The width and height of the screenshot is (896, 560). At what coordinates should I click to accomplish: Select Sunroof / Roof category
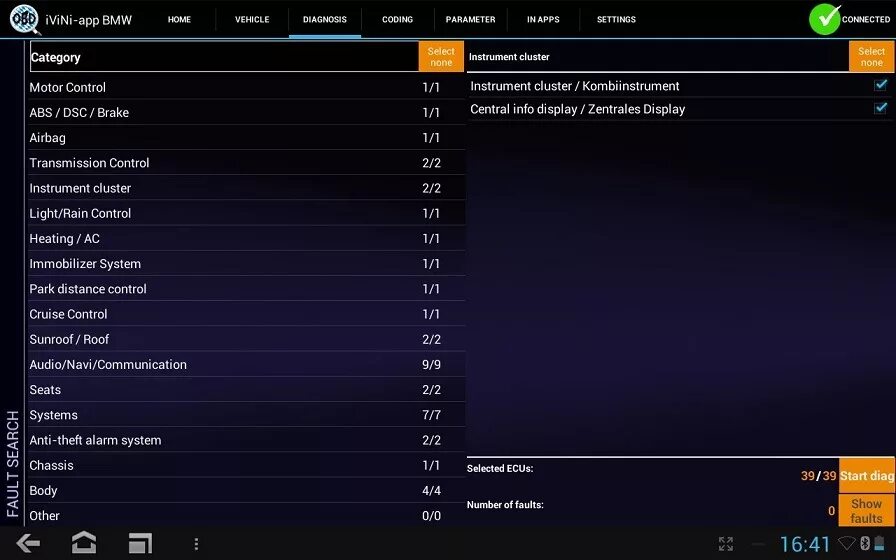(x=246, y=339)
